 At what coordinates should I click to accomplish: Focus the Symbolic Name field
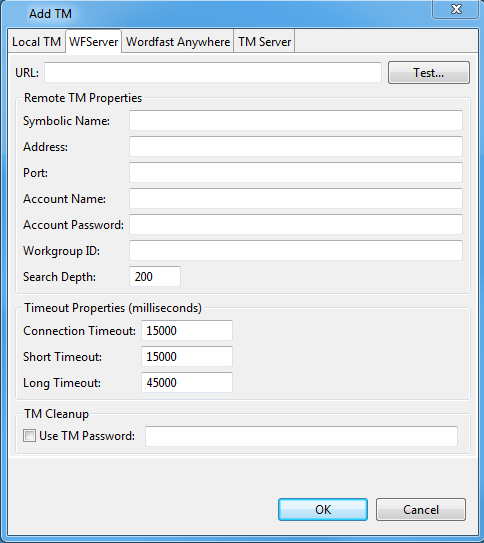coord(296,121)
